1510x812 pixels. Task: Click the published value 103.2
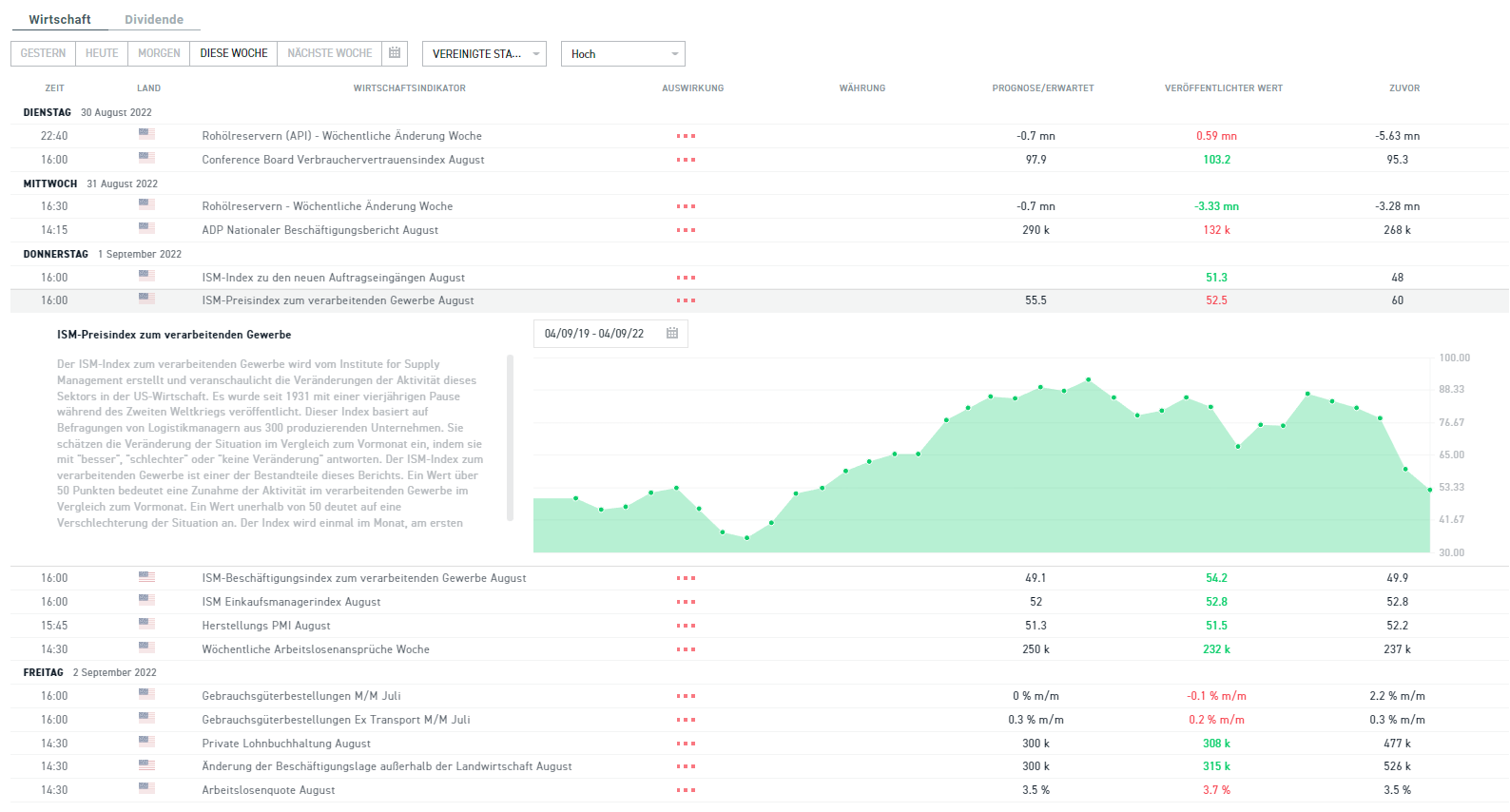tap(1217, 160)
